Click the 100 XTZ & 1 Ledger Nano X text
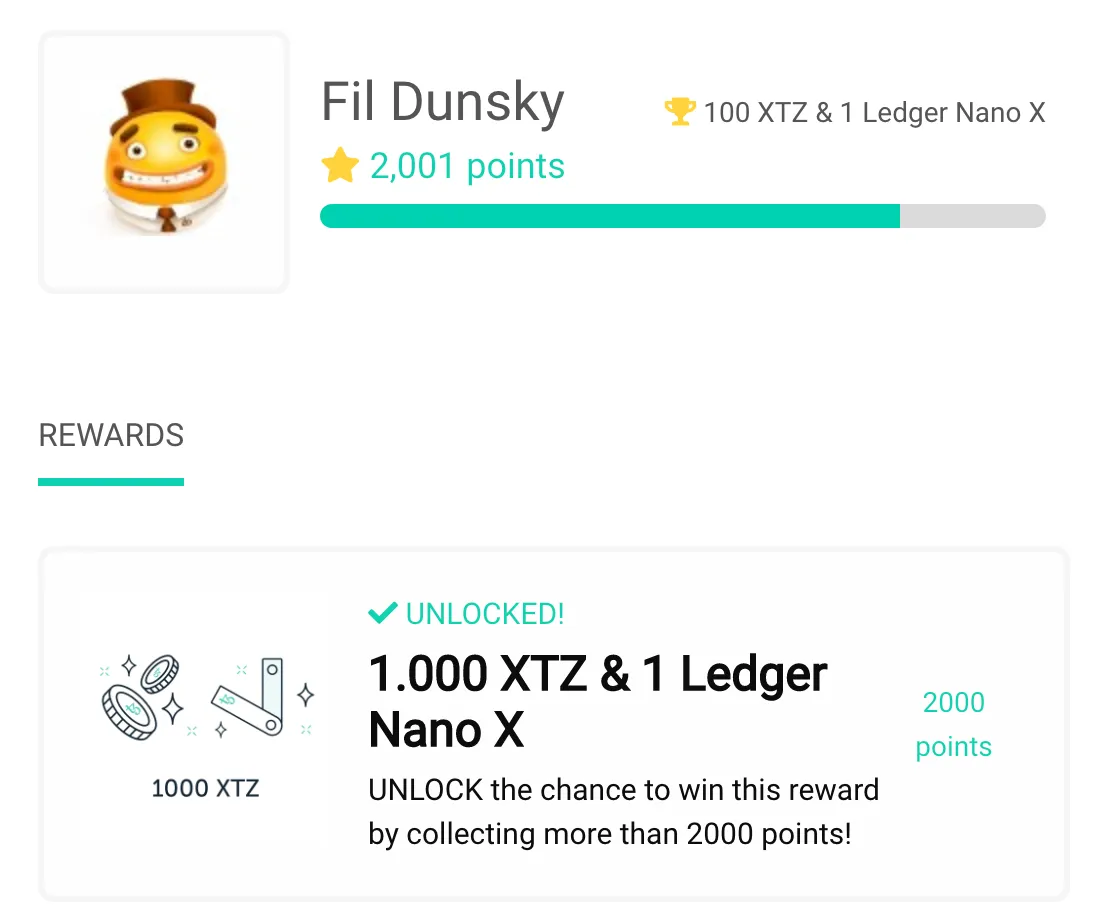Viewport: 1118px width, 922px height. (x=874, y=113)
